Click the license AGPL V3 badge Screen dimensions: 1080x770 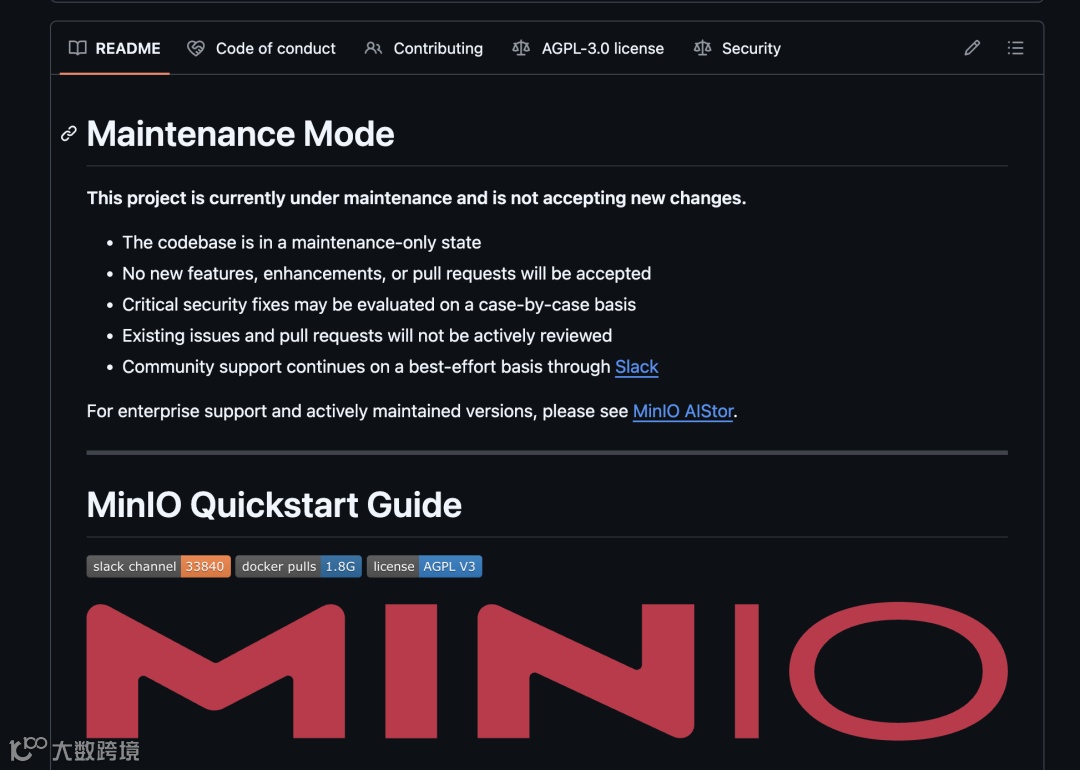point(424,566)
